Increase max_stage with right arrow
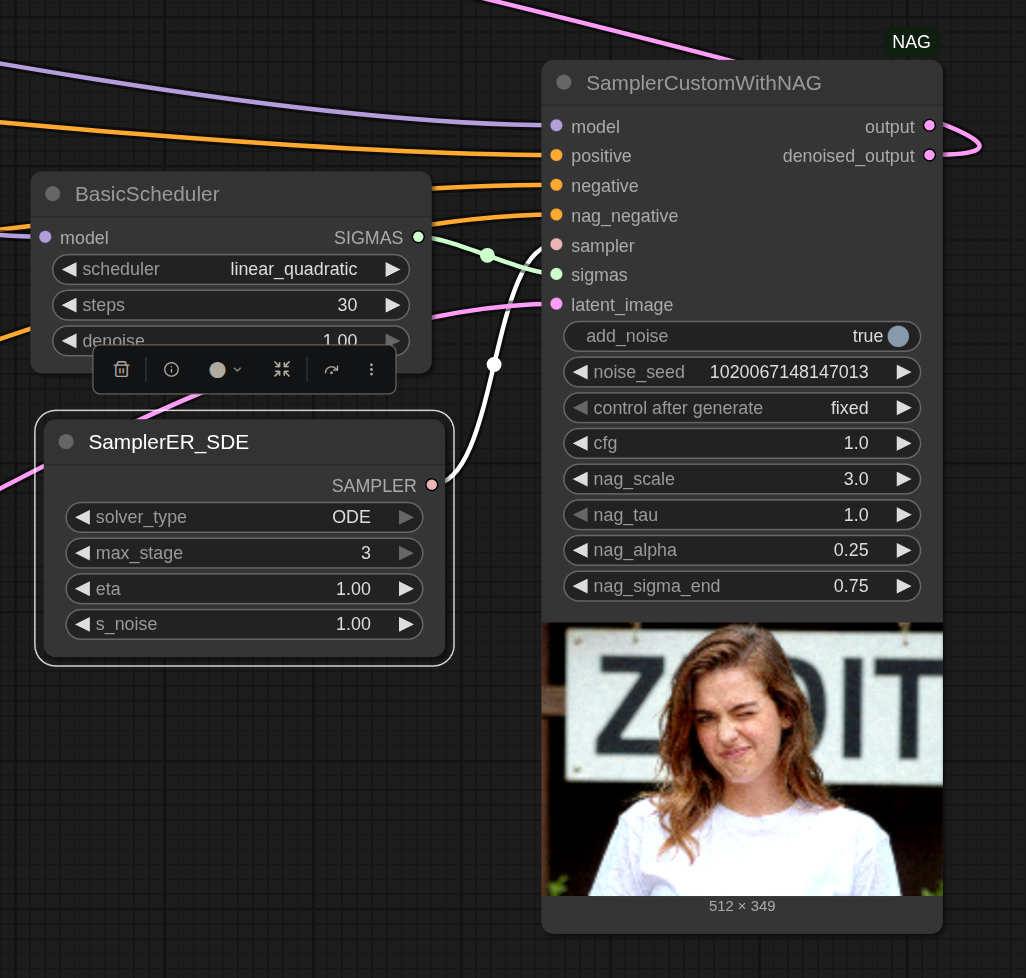1026x978 pixels. click(406, 553)
